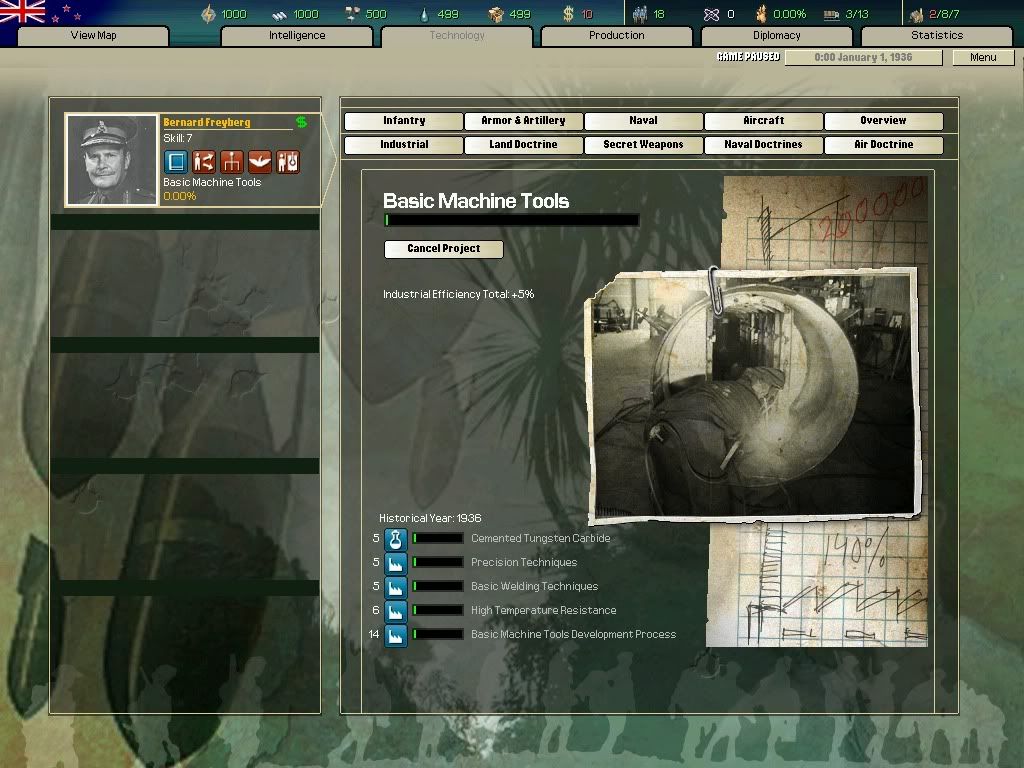This screenshot has width=1024, height=768.
Task: Click Freyberg's decentralized execution specialty icon
Action: click(204, 162)
